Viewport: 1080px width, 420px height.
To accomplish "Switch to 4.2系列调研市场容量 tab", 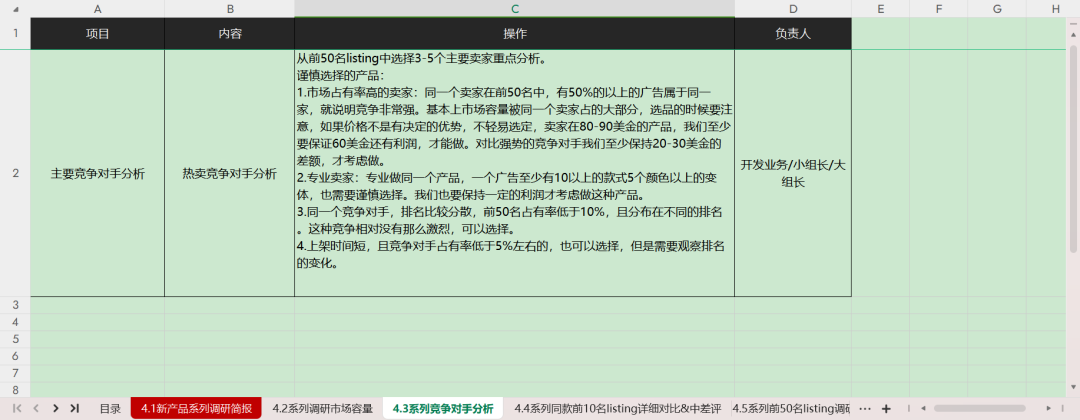I will coord(322,408).
